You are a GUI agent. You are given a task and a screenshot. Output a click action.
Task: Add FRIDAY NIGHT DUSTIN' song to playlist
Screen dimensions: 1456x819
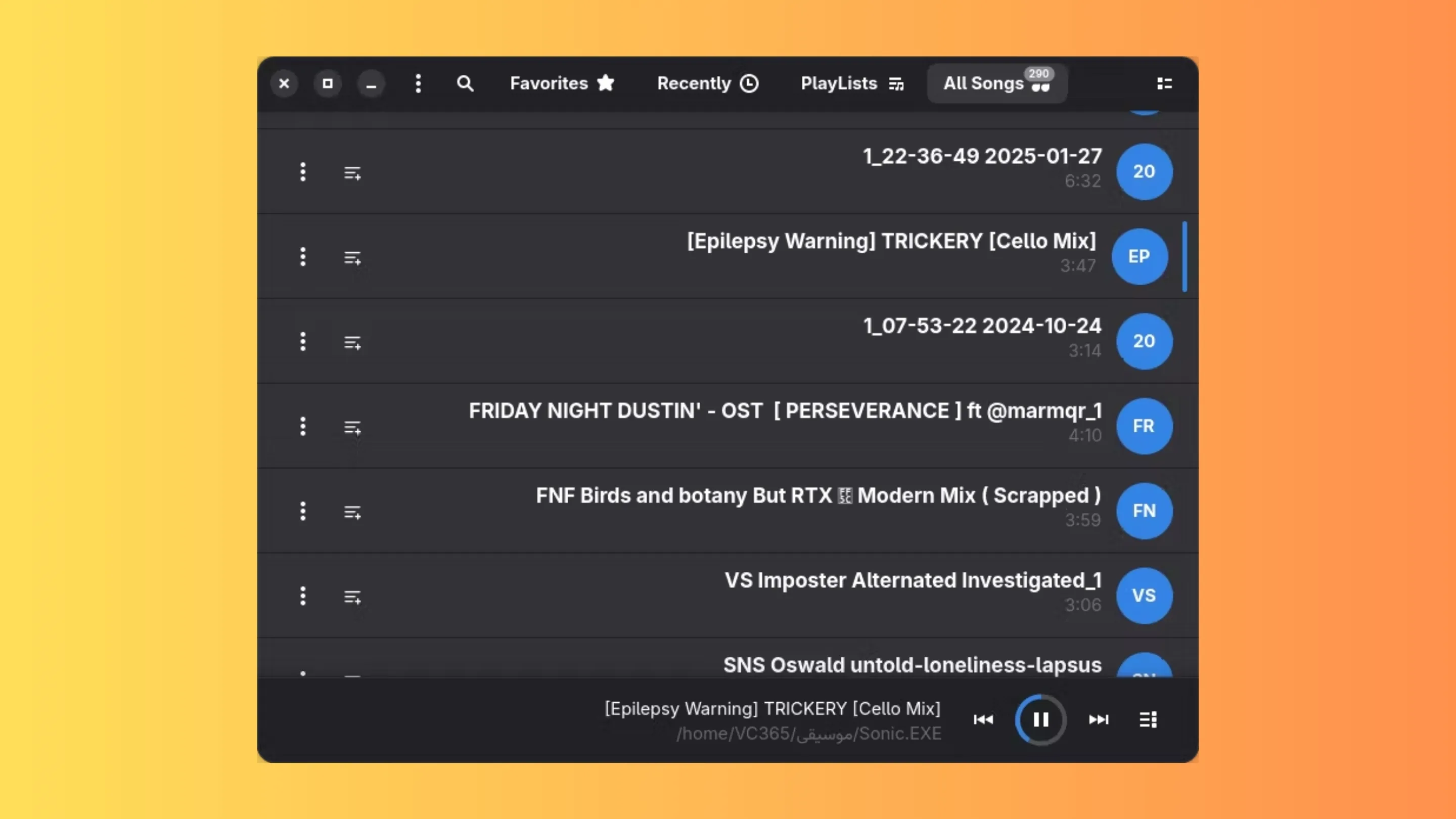[353, 427]
